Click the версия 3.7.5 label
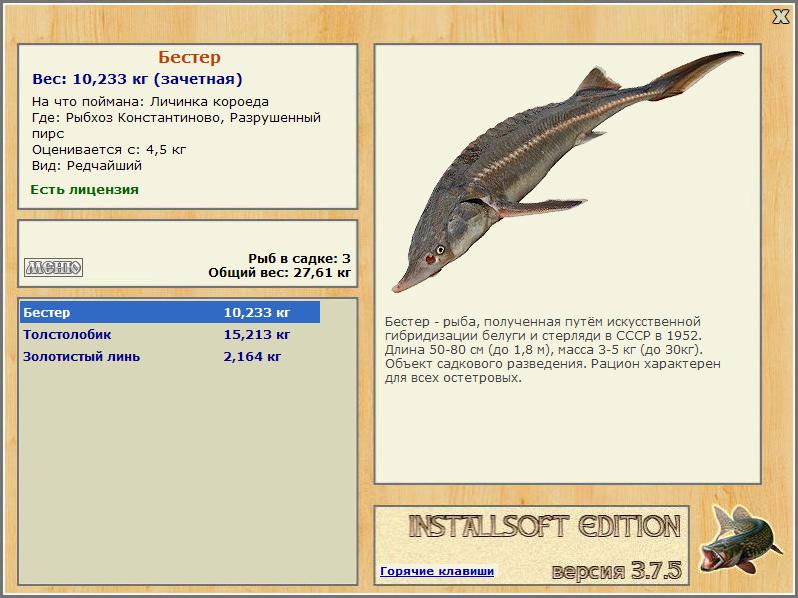 point(616,571)
